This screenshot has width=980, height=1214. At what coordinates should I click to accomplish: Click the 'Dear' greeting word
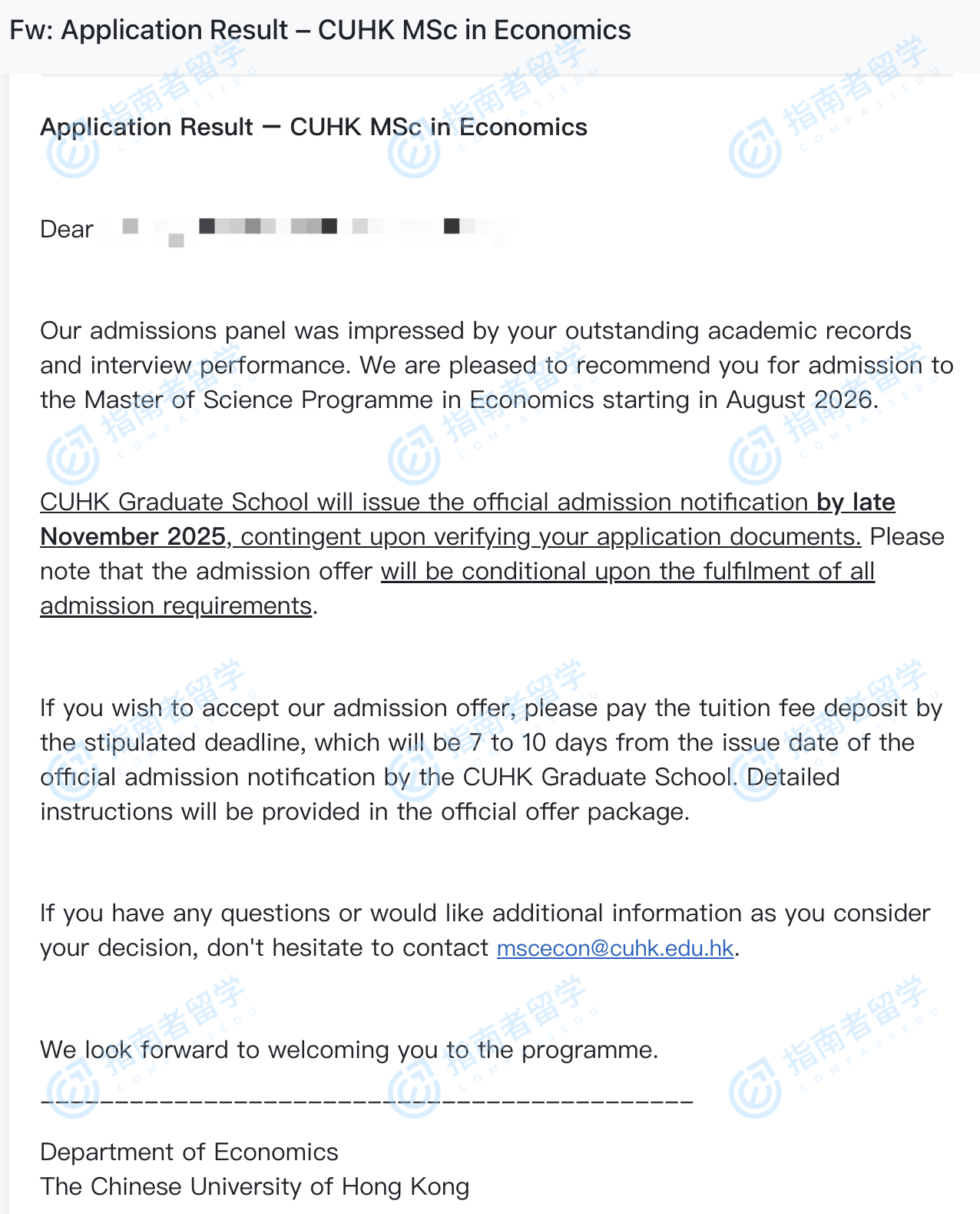coord(67,229)
